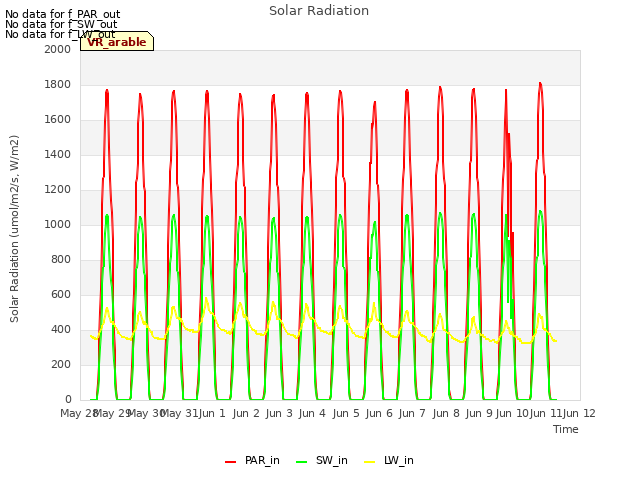Viewport: 640px width, 480px height.
Task: Click the 200 y-axis tick label
Action: (61, 364)
